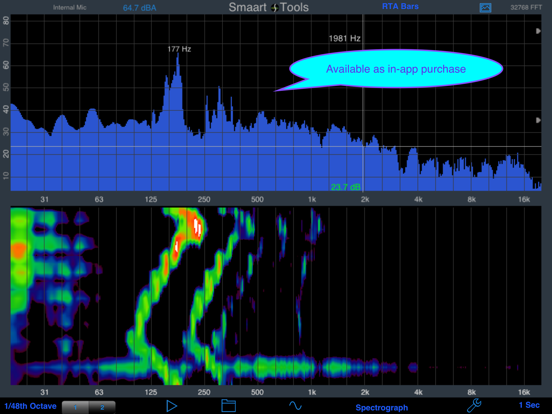
Task: Click the 1981 Hz cursor label
Action: coord(345,38)
